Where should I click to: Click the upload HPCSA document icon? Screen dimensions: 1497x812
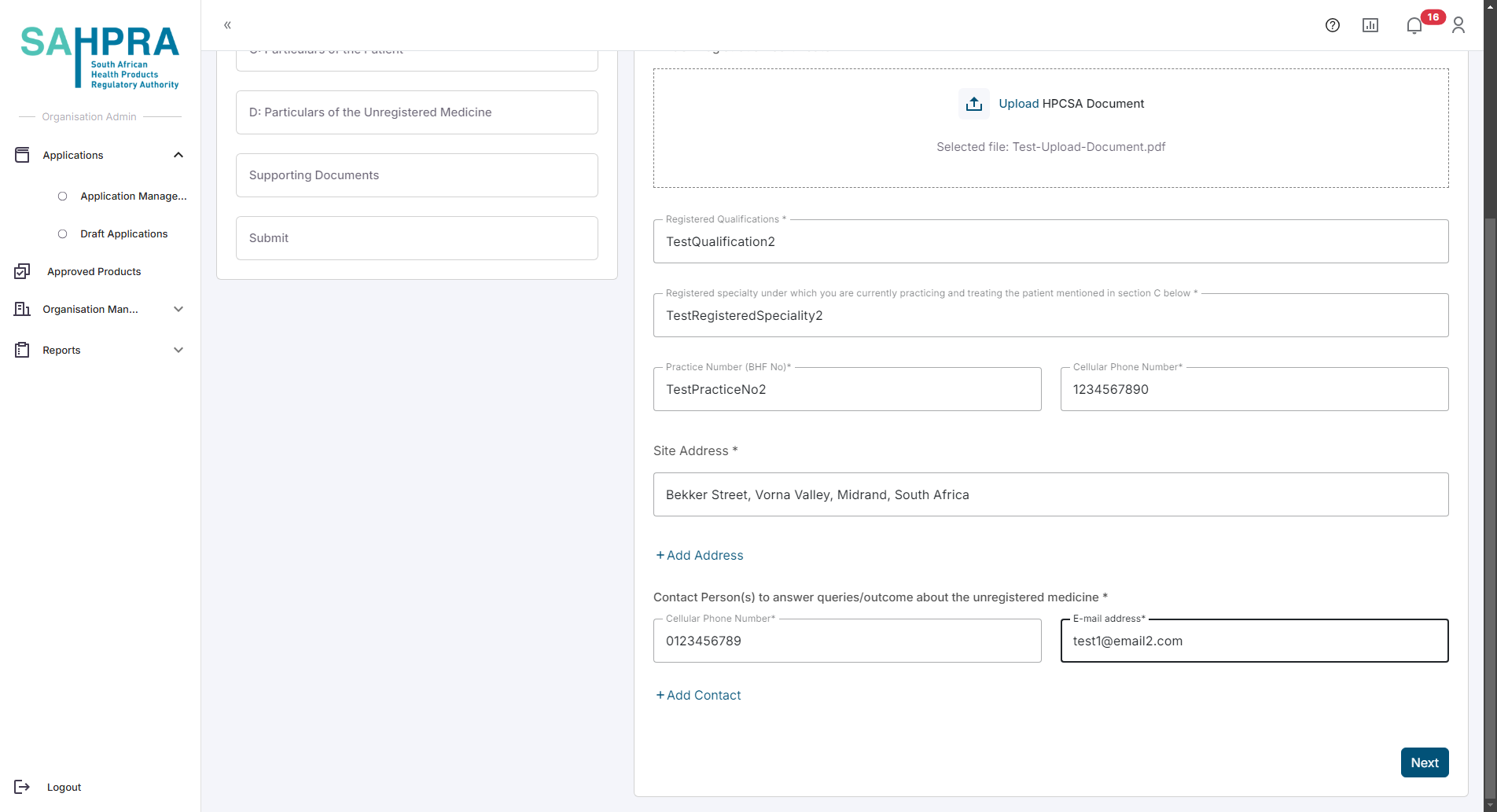click(973, 104)
